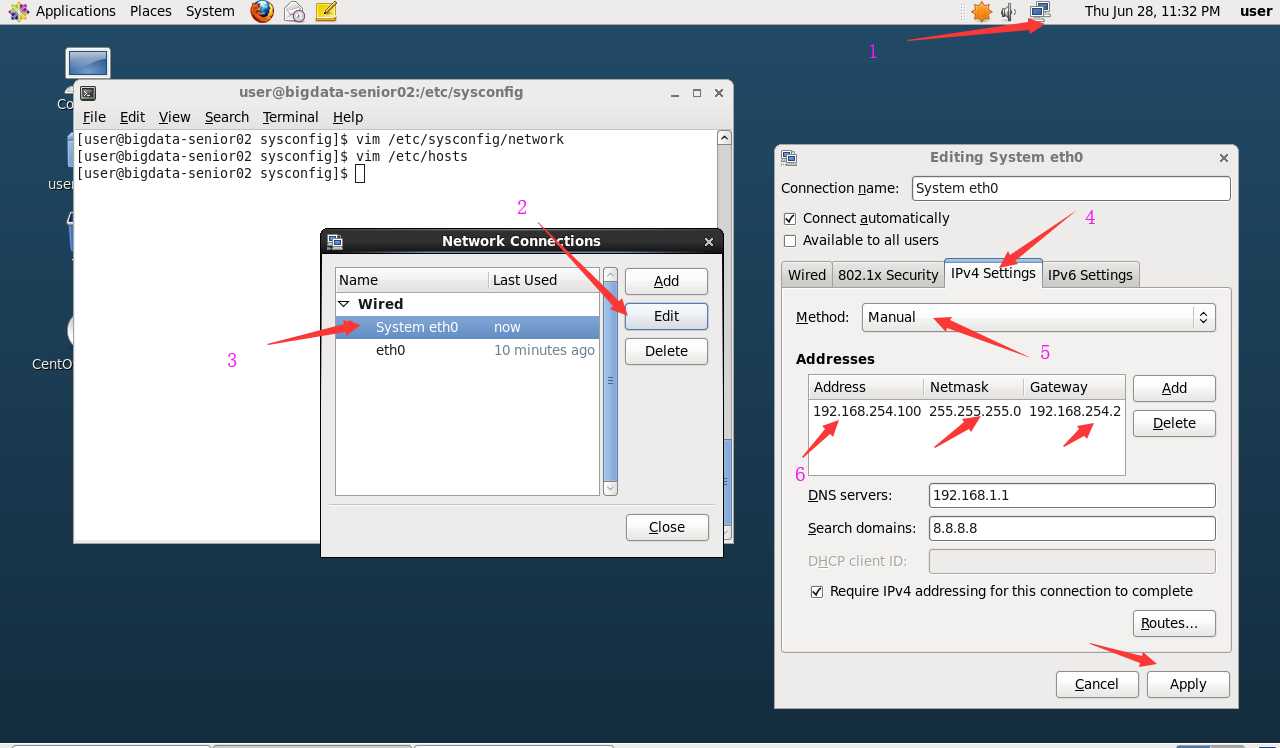Click the connection list scrollbar up arrow

coord(610,275)
